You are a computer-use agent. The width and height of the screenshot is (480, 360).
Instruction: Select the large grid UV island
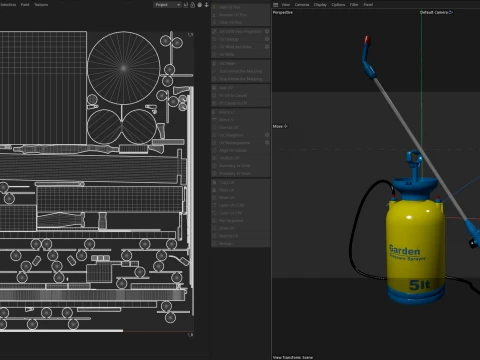[43, 88]
